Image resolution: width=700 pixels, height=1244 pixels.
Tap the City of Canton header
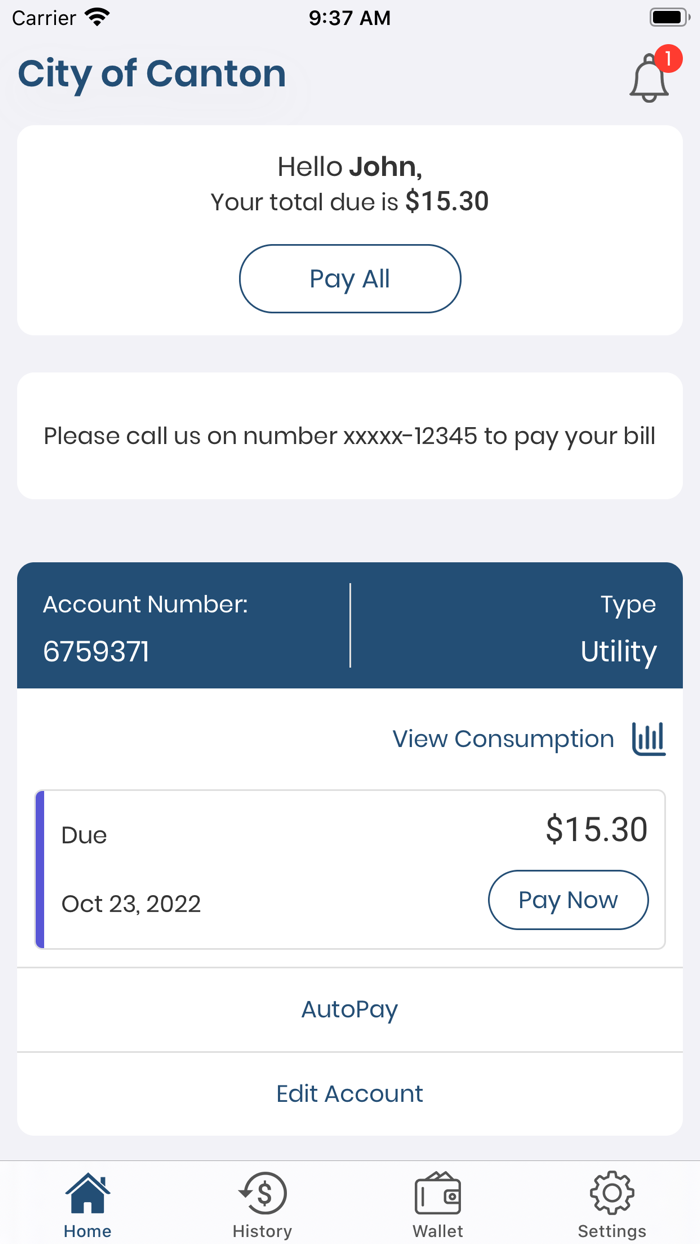coord(151,73)
